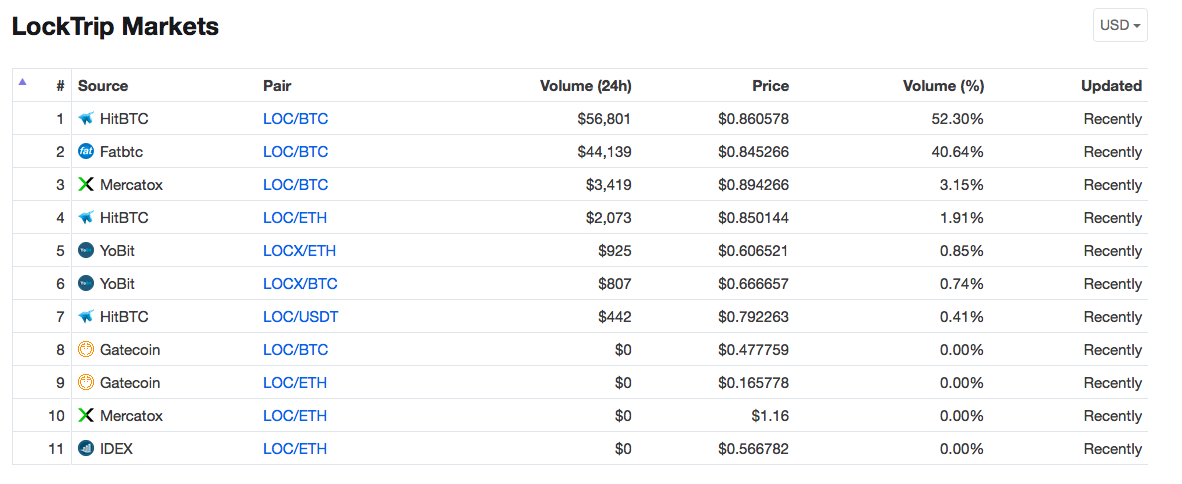
Task: Open LOC/ETH pair in row 9
Action: pos(295,383)
